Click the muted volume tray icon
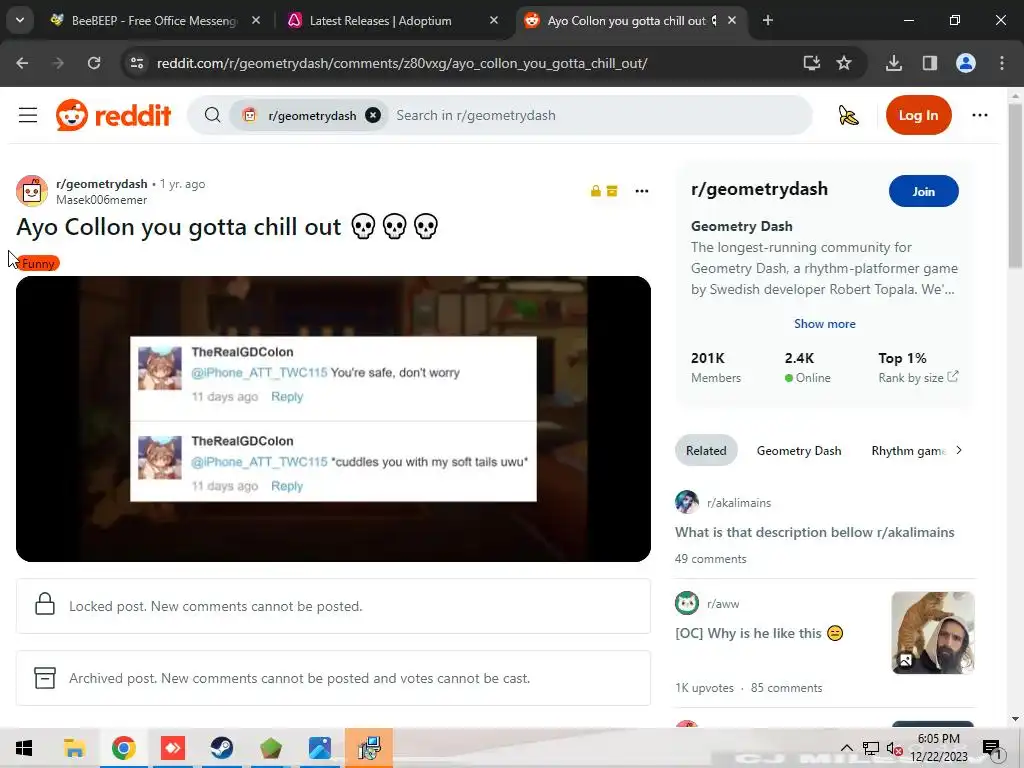This screenshot has width=1024, height=768. [895, 748]
